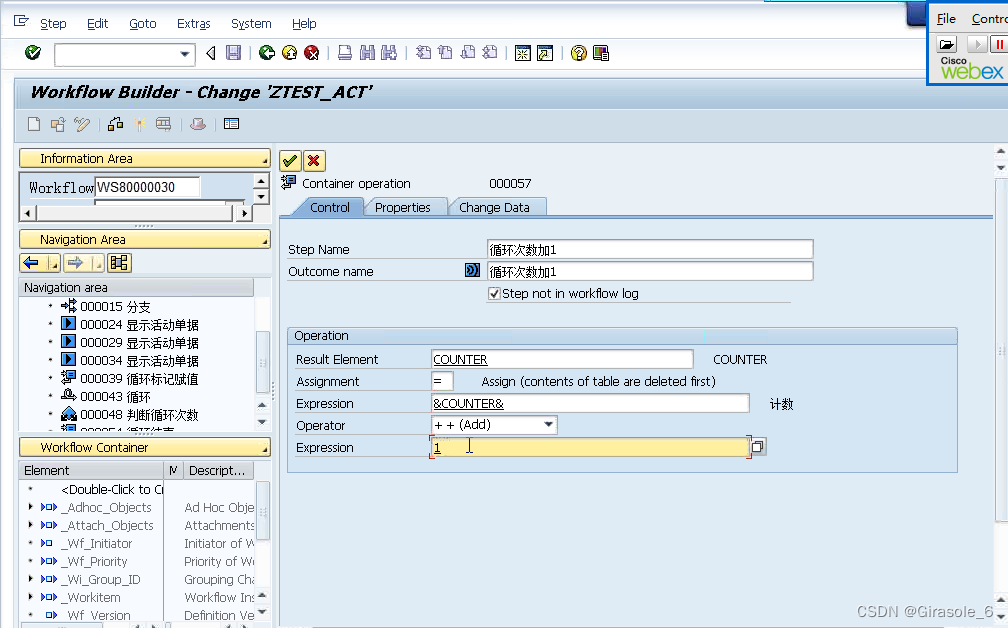1008x628 pixels.
Task: Click the Save diskette icon
Action: click(x=233, y=53)
